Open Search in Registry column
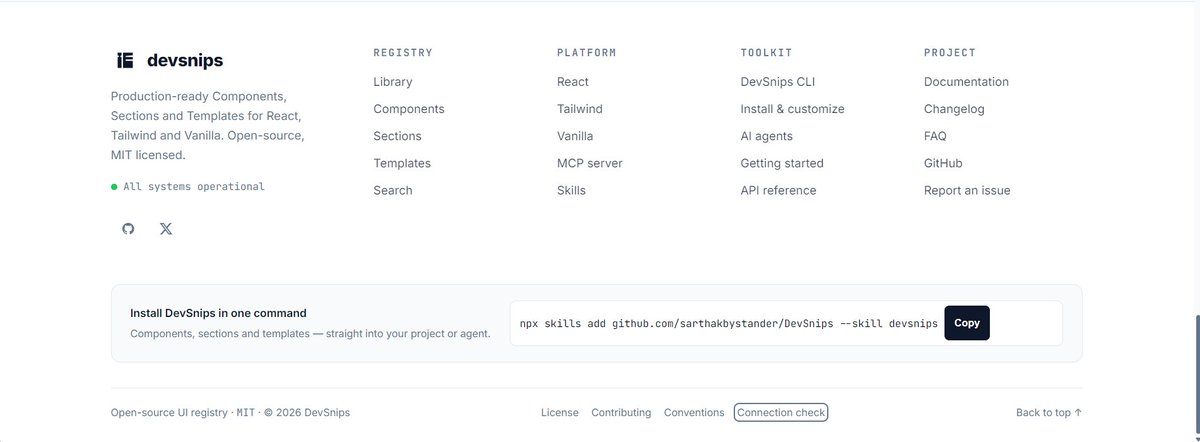1200x442 pixels. (393, 190)
